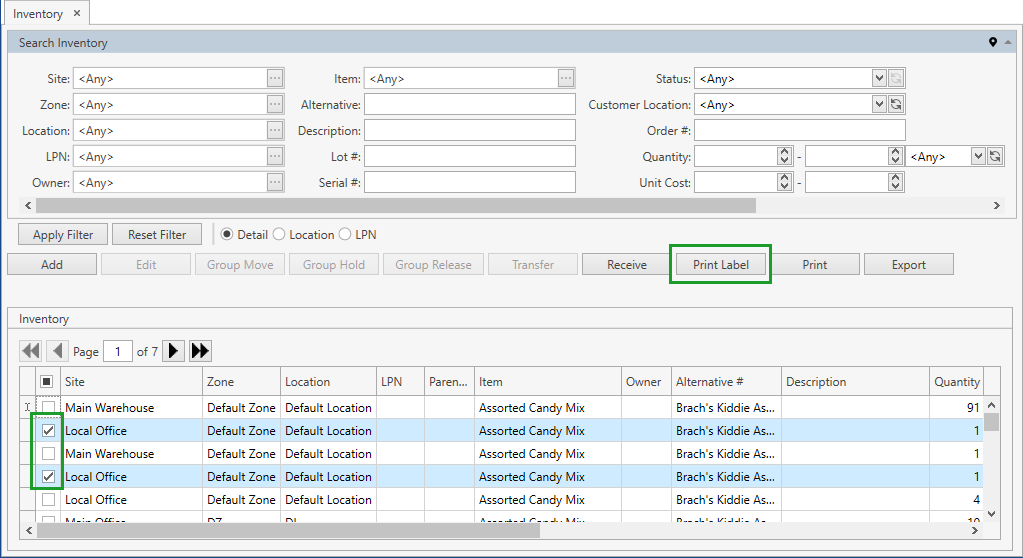Go to first inventory page

click(31, 351)
